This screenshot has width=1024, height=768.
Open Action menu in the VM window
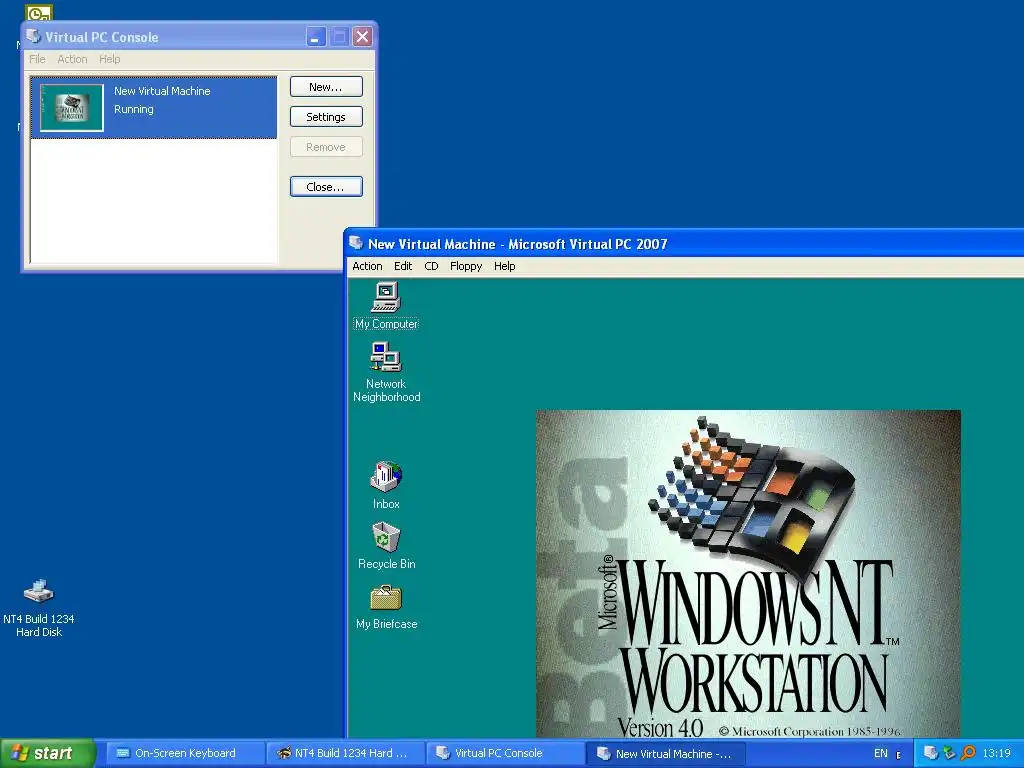pyautogui.click(x=367, y=266)
